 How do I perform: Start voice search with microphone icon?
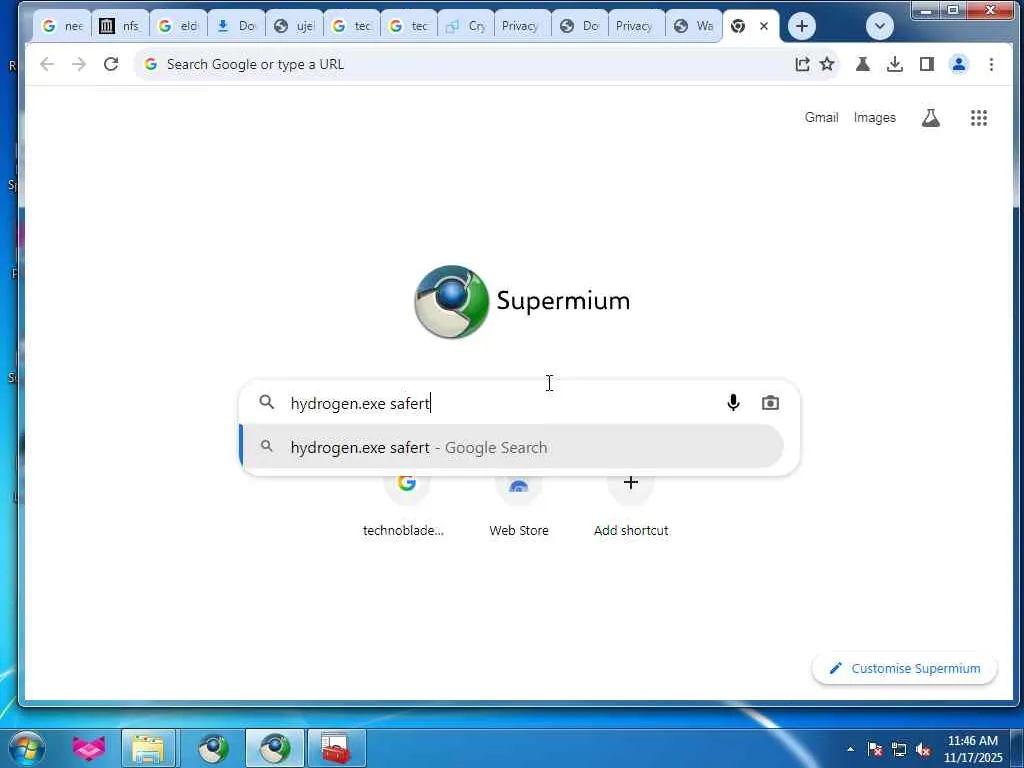tap(733, 402)
